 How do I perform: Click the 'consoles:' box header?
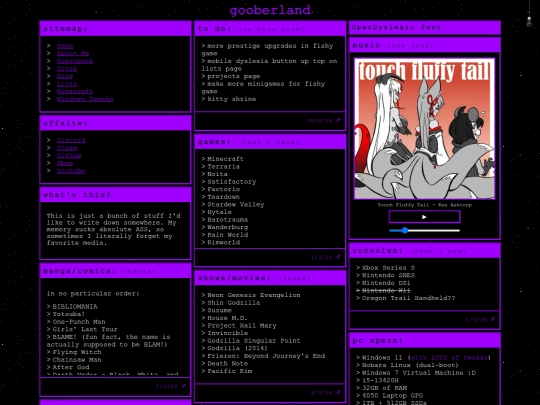click(x=425, y=251)
